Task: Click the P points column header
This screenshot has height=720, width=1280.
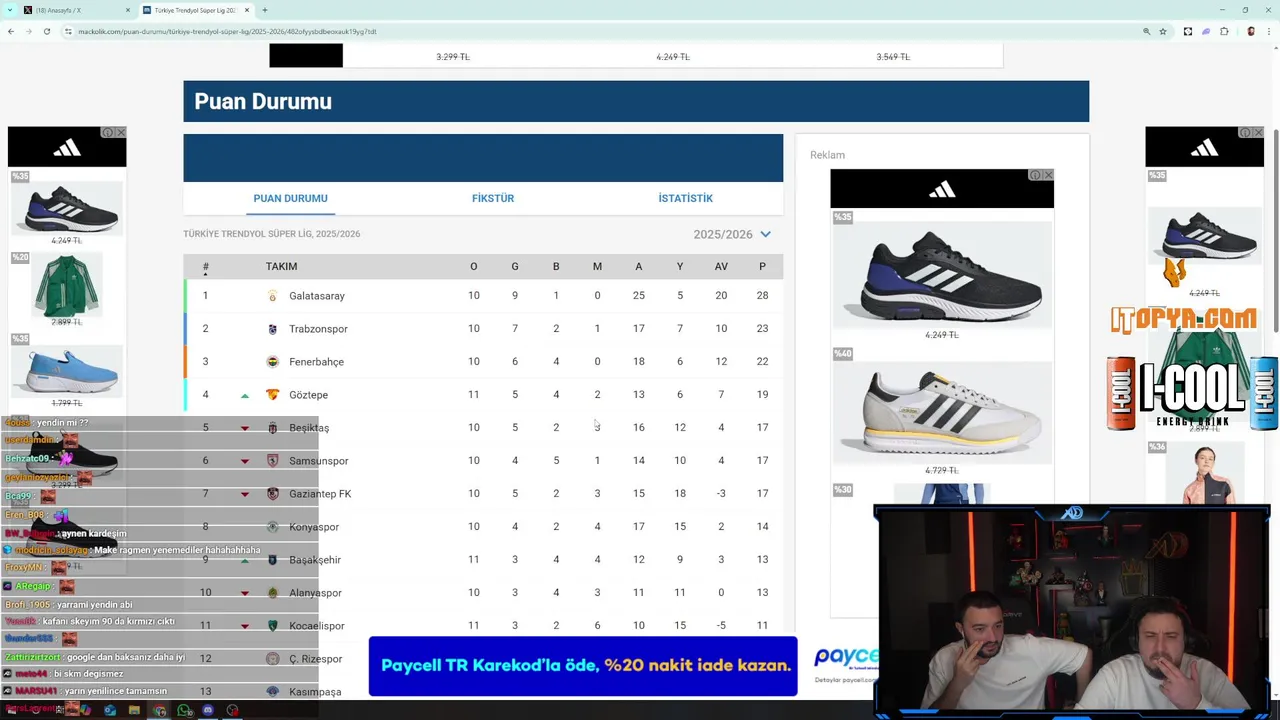Action: pyautogui.click(x=762, y=266)
